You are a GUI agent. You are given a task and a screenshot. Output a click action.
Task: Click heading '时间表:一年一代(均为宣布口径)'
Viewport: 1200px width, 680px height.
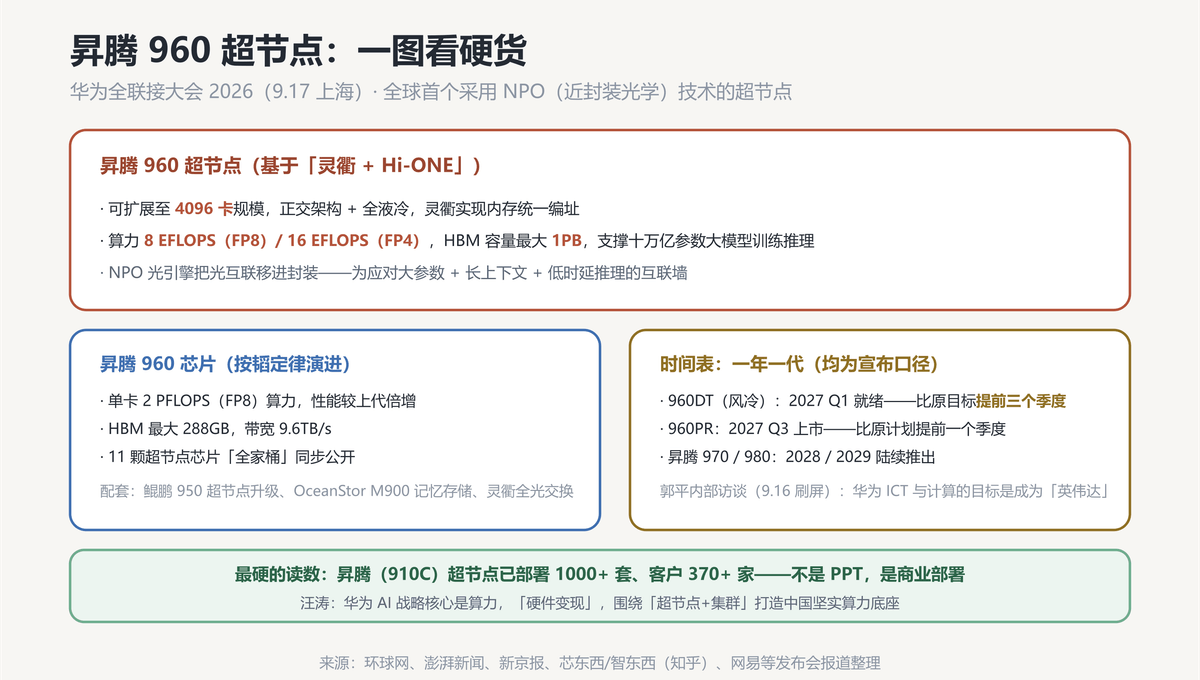point(799,364)
